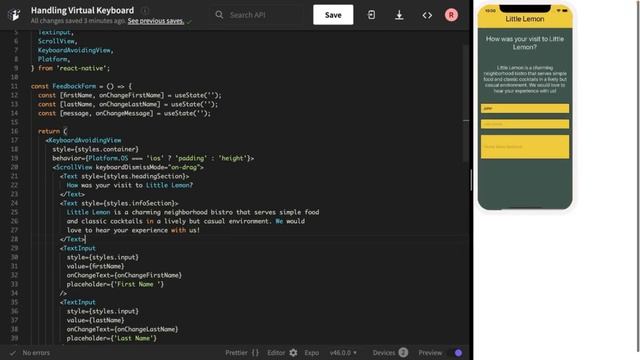
Task: Click the Devices label in status bar
Action: click(384, 353)
